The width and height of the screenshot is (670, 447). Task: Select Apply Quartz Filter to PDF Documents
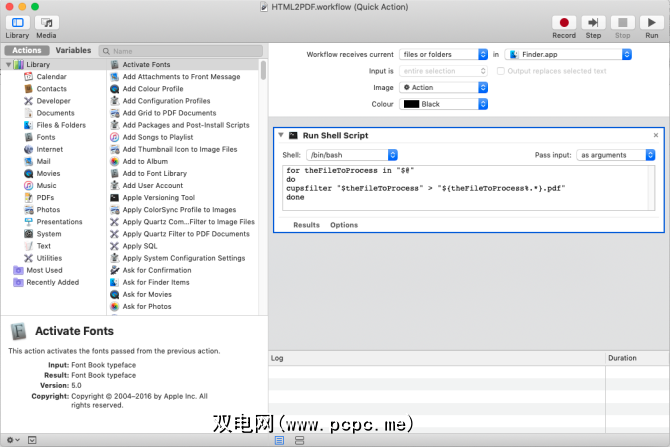click(x=186, y=234)
